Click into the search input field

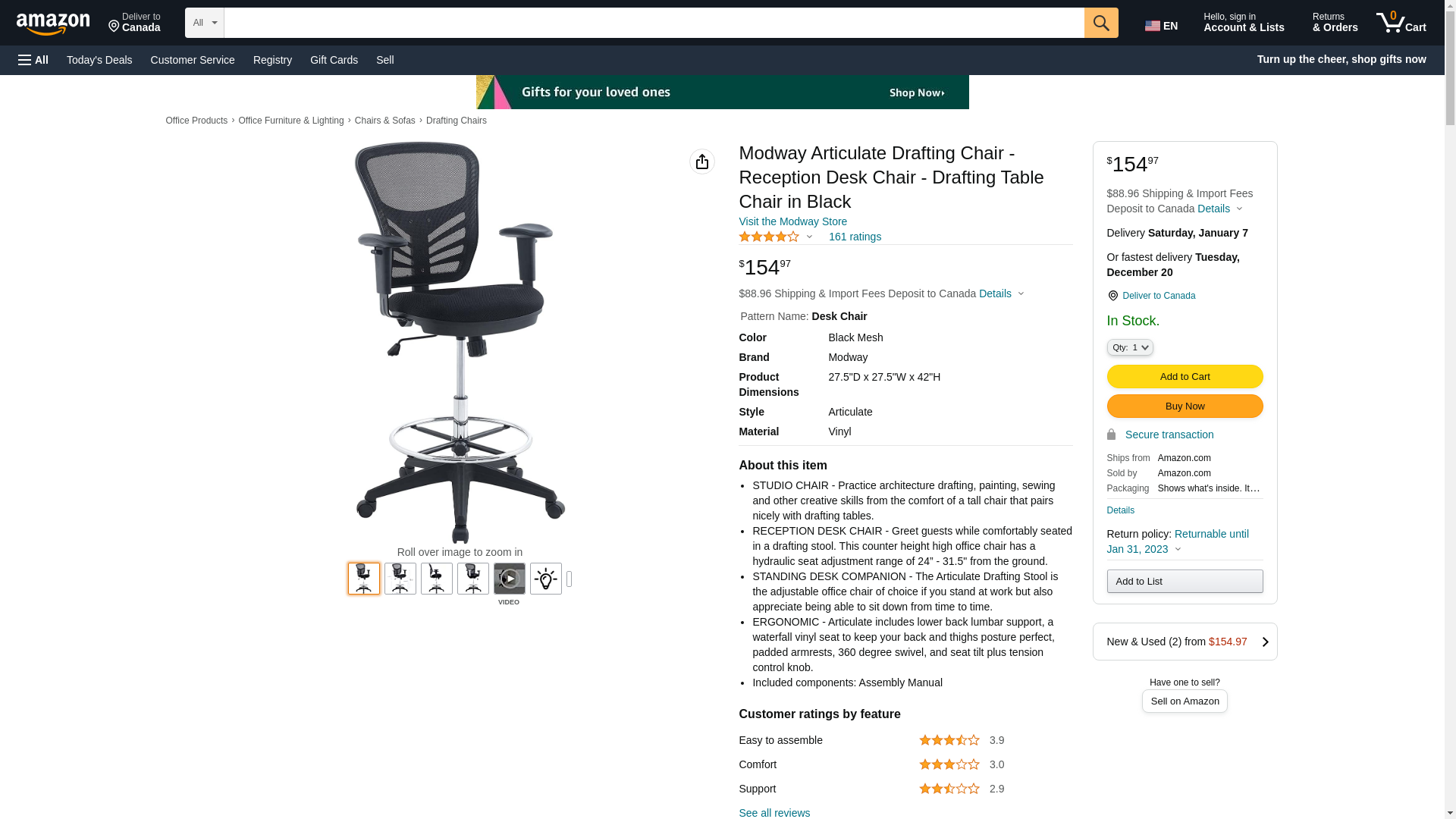coord(654,23)
